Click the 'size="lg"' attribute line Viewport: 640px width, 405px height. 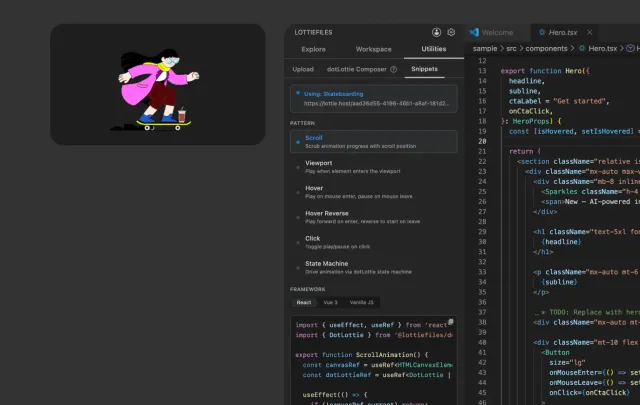pyautogui.click(x=567, y=363)
